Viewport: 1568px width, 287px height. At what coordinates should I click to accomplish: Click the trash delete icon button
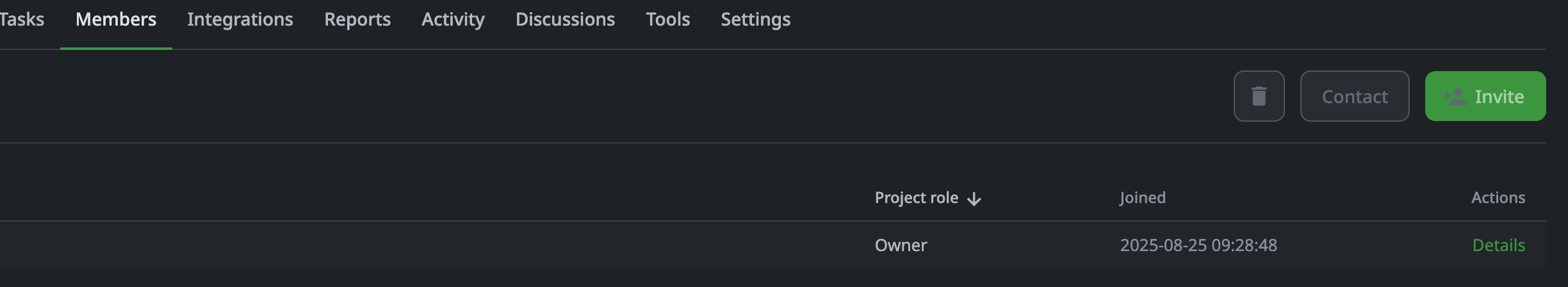[x=1259, y=96]
